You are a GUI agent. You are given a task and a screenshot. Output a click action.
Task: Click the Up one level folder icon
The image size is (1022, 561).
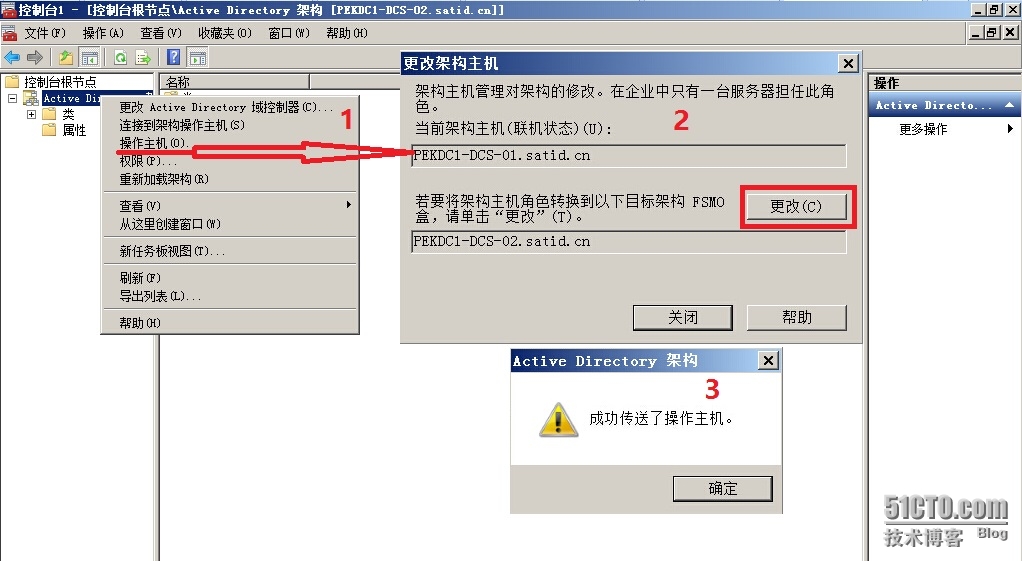66,57
